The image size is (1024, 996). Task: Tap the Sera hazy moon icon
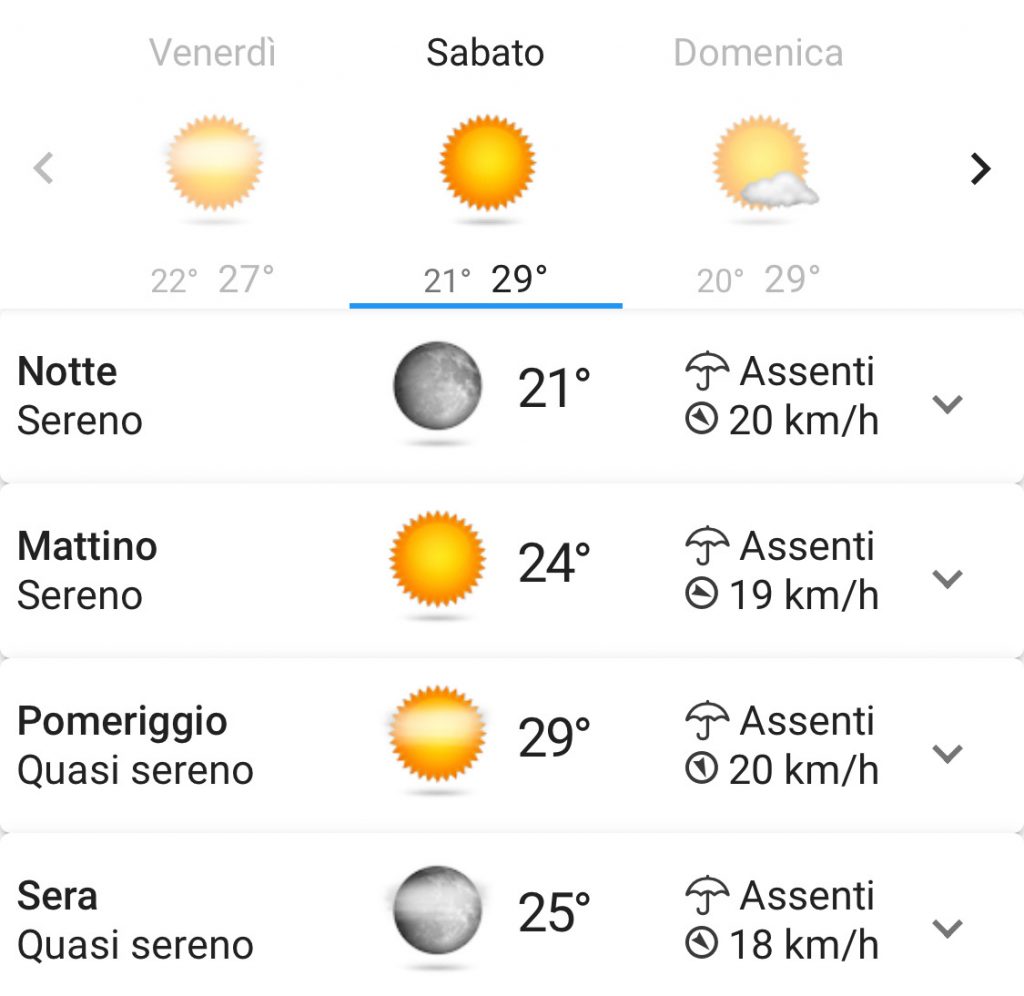coord(437,910)
